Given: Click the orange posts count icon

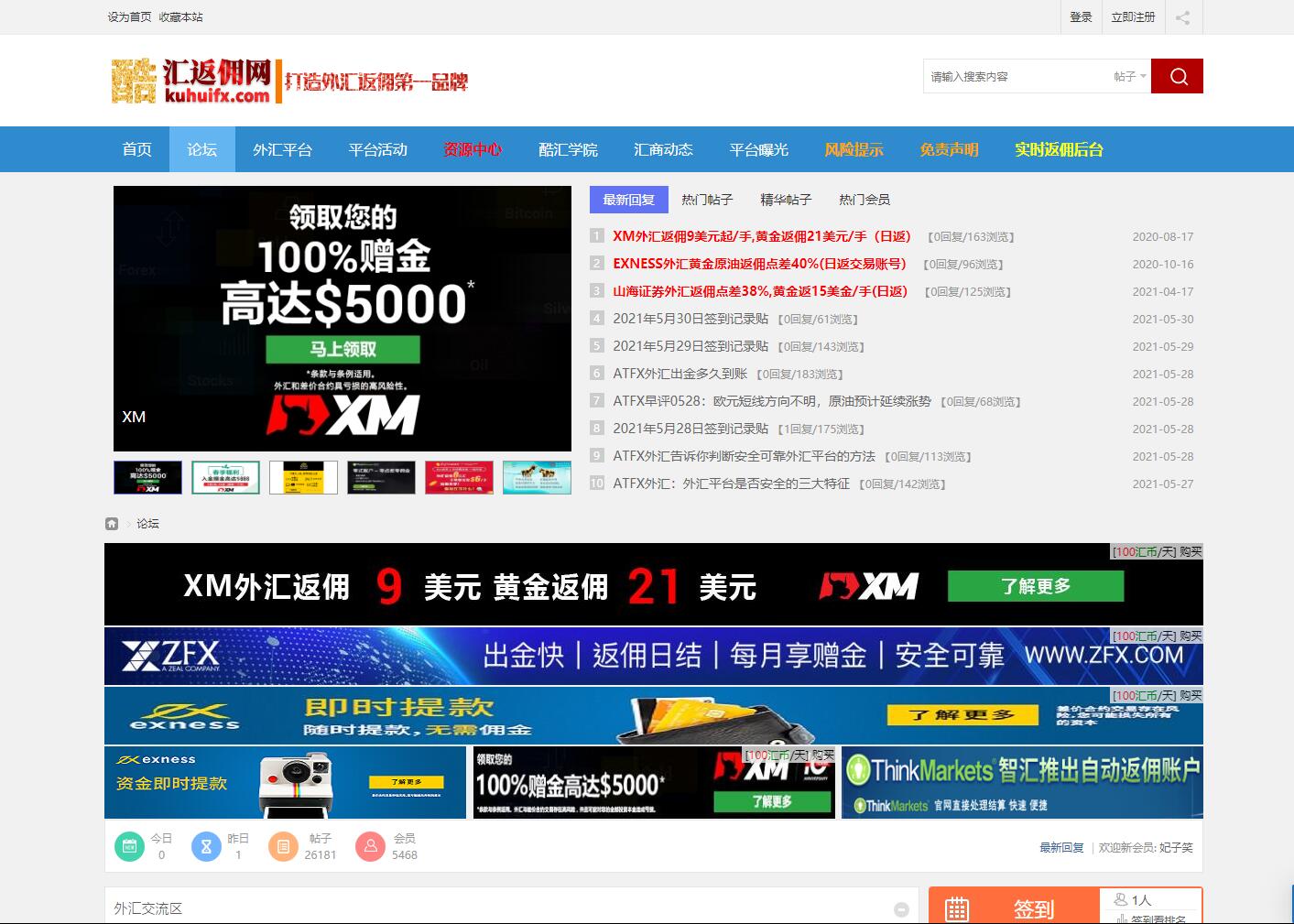Looking at the screenshot, I should pos(283,846).
